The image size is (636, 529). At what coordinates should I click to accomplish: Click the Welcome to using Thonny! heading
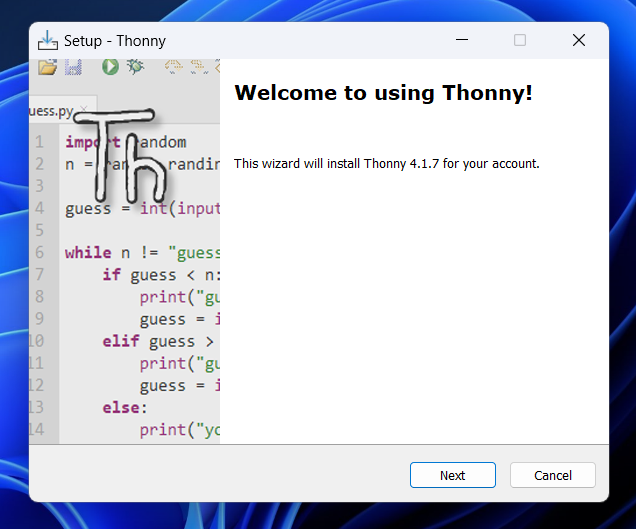pos(383,93)
